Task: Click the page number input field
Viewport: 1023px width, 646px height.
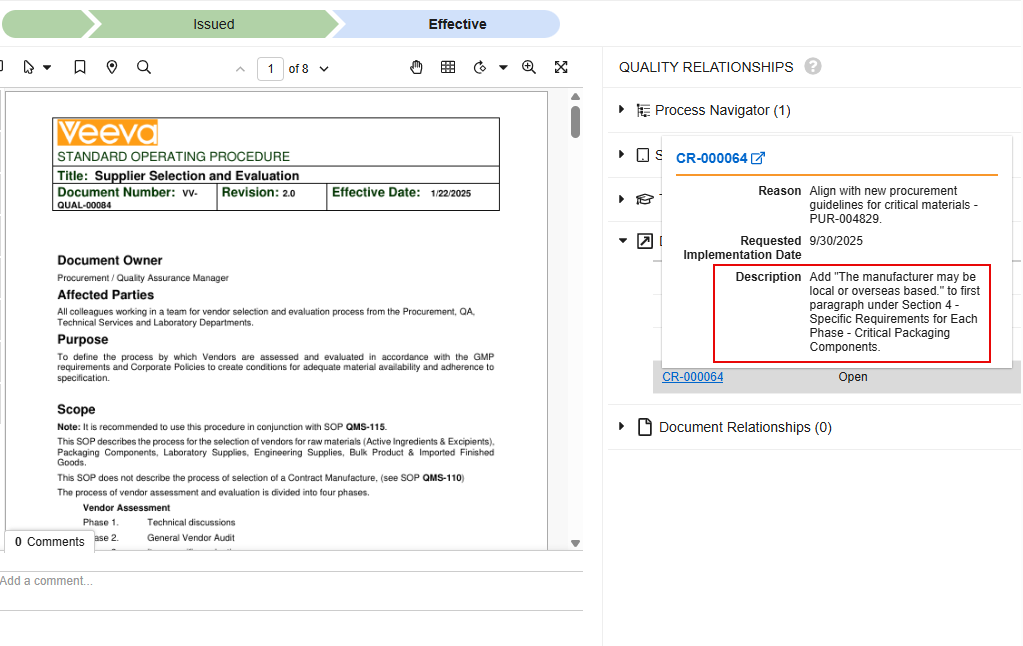Action: 270,69
